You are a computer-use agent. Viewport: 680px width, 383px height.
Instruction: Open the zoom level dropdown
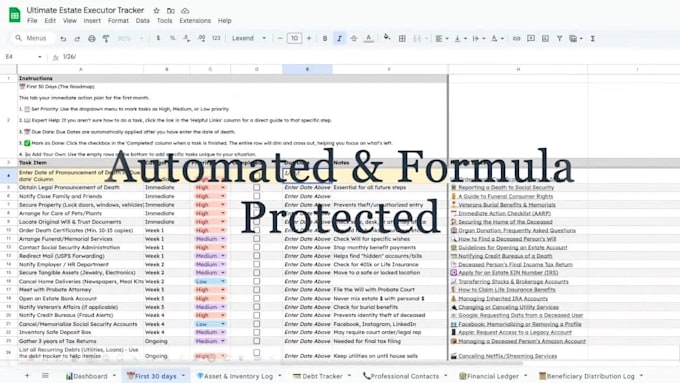coord(130,39)
